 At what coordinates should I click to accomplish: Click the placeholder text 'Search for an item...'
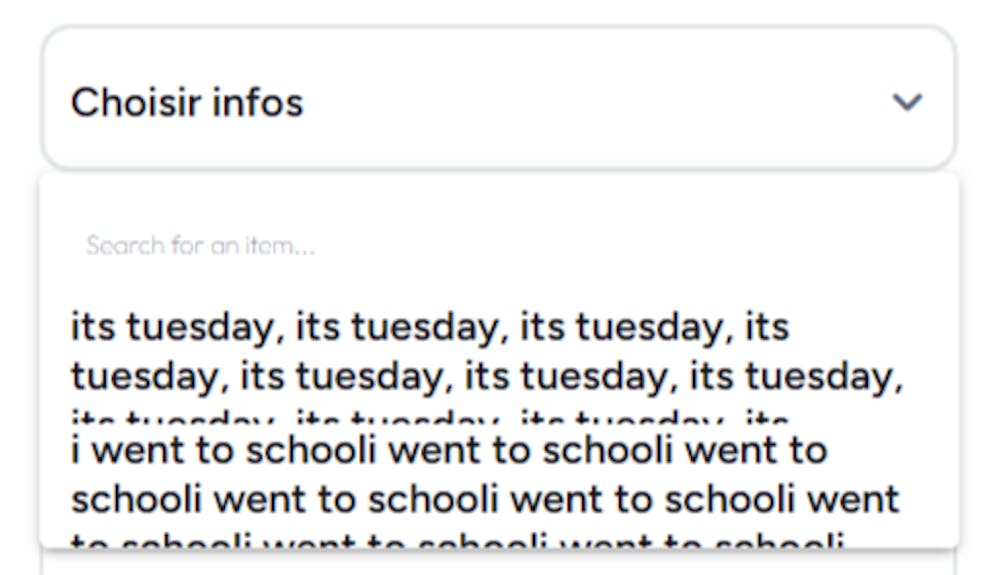[200, 245]
